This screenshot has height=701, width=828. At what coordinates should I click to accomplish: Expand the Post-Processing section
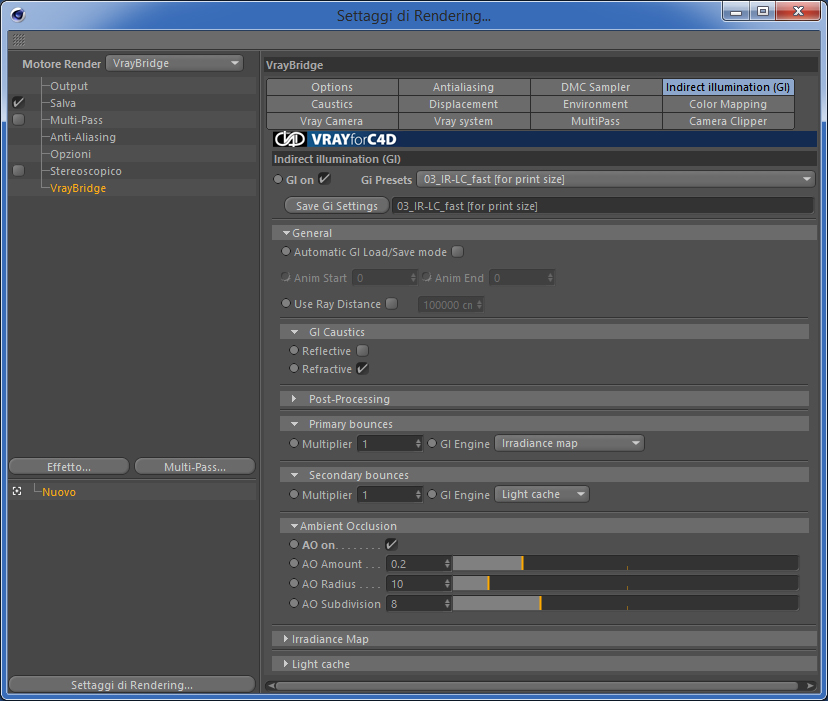(294, 399)
